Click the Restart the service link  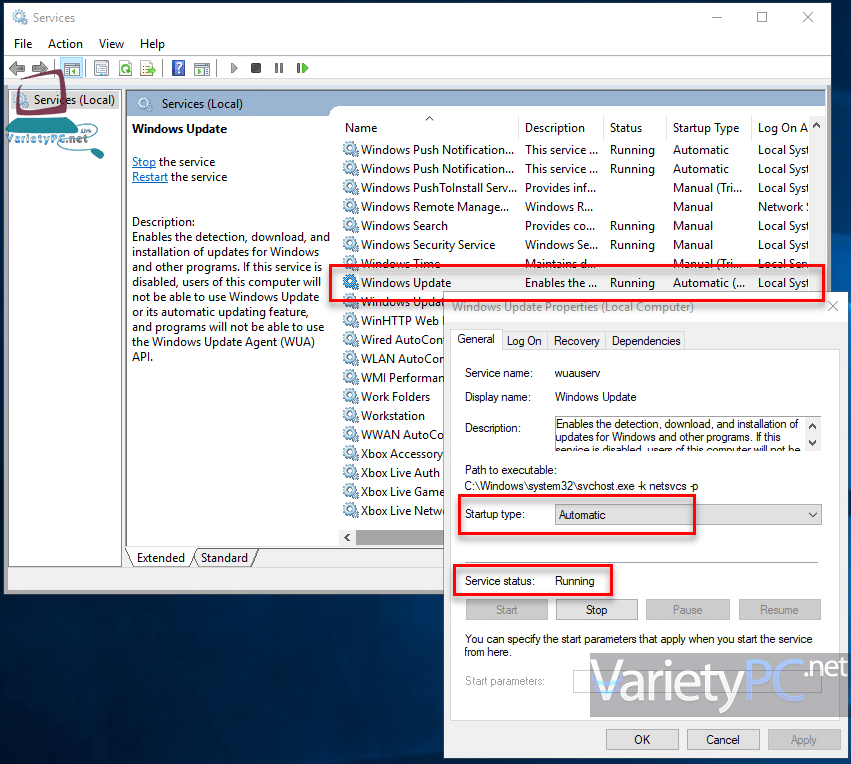[x=150, y=177]
